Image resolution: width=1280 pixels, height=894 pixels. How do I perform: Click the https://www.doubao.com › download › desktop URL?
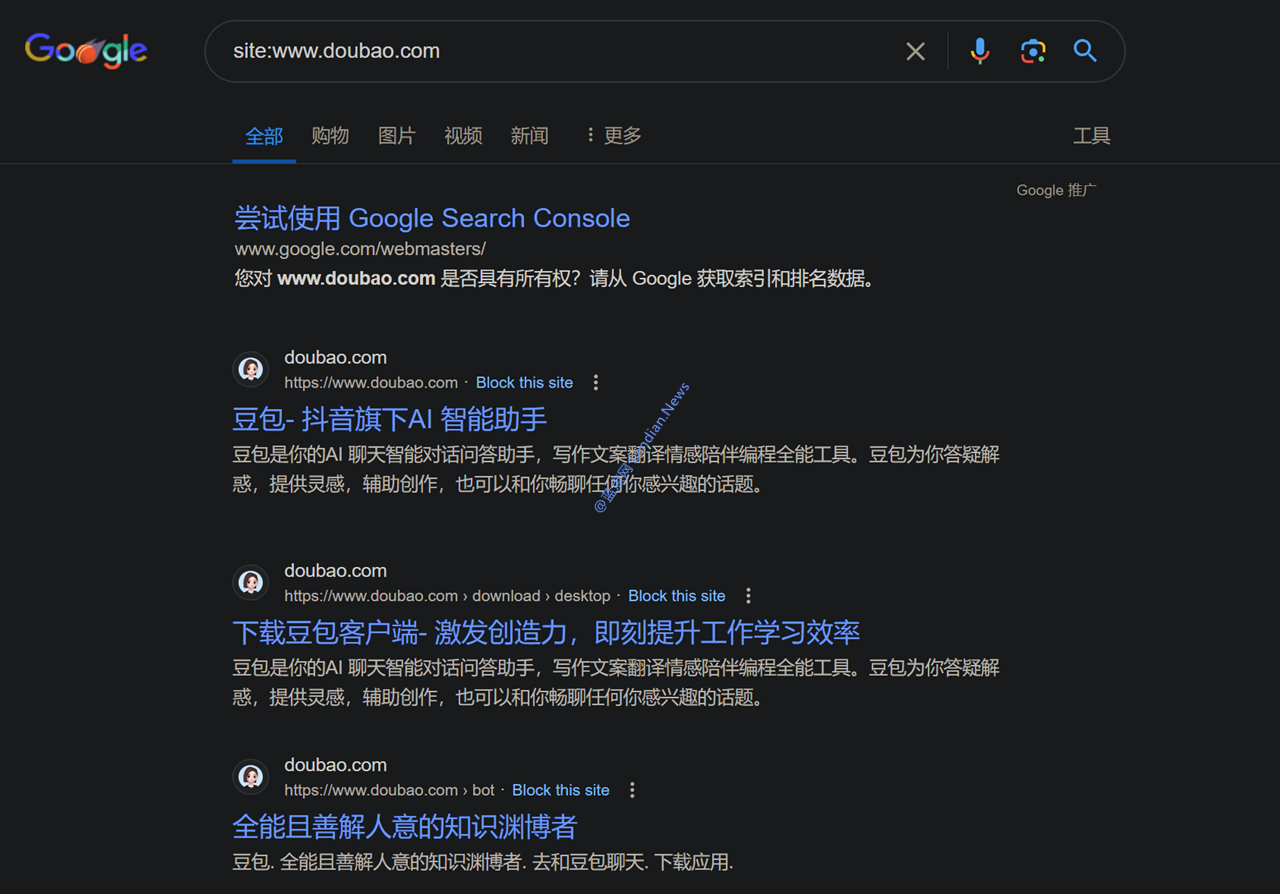click(447, 596)
